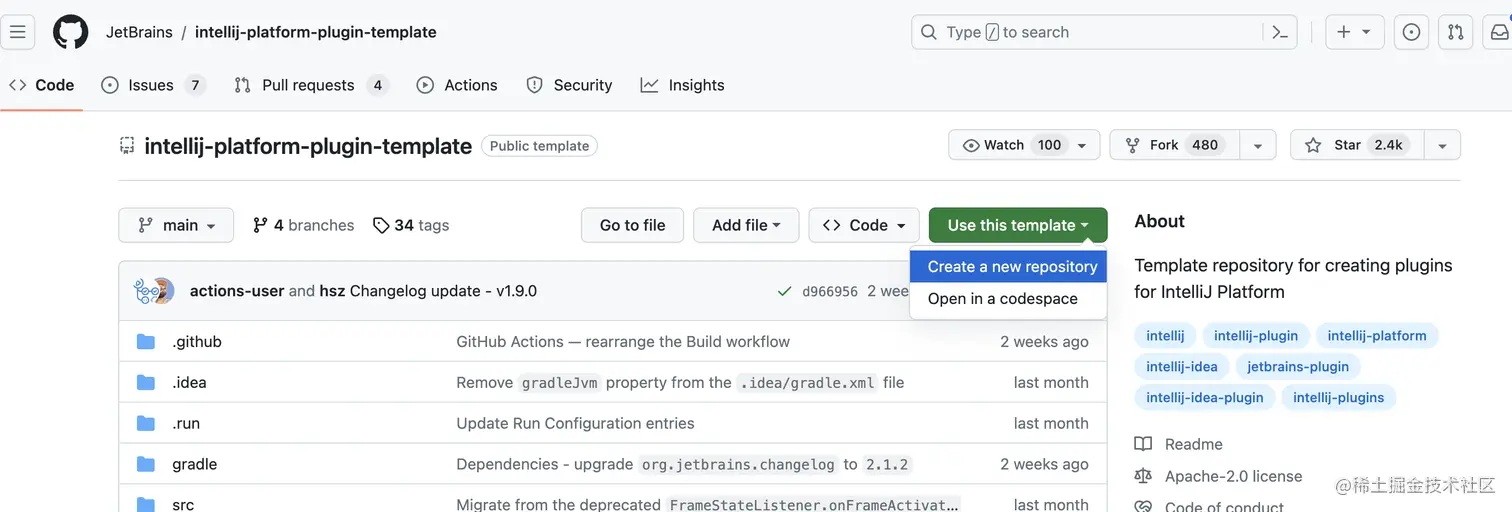This screenshot has width=1512, height=512.
Task: Open the issues icon in header
Action: (1411, 32)
